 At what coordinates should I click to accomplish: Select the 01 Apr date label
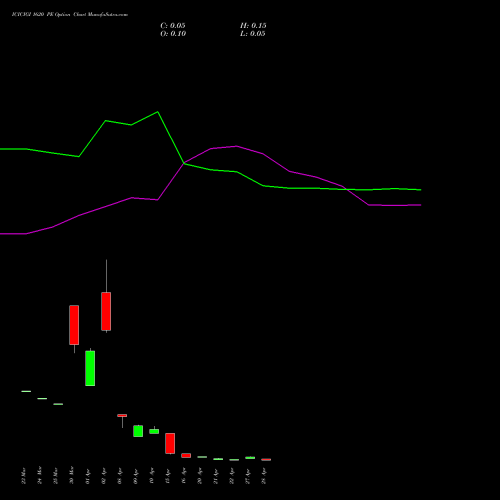tap(88, 476)
